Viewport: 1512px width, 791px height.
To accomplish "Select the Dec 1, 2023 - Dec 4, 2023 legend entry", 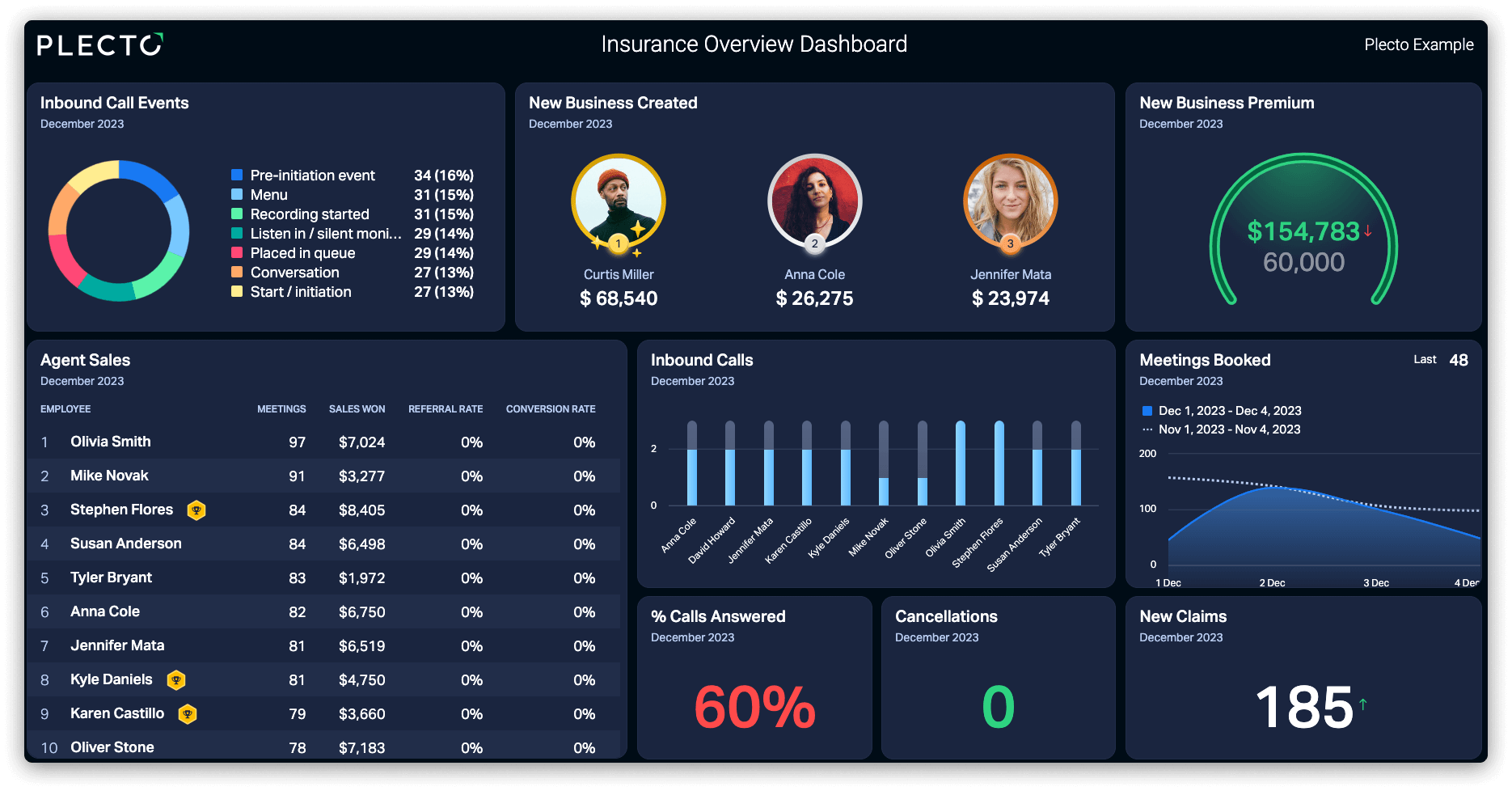I will (x=1222, y=411).
